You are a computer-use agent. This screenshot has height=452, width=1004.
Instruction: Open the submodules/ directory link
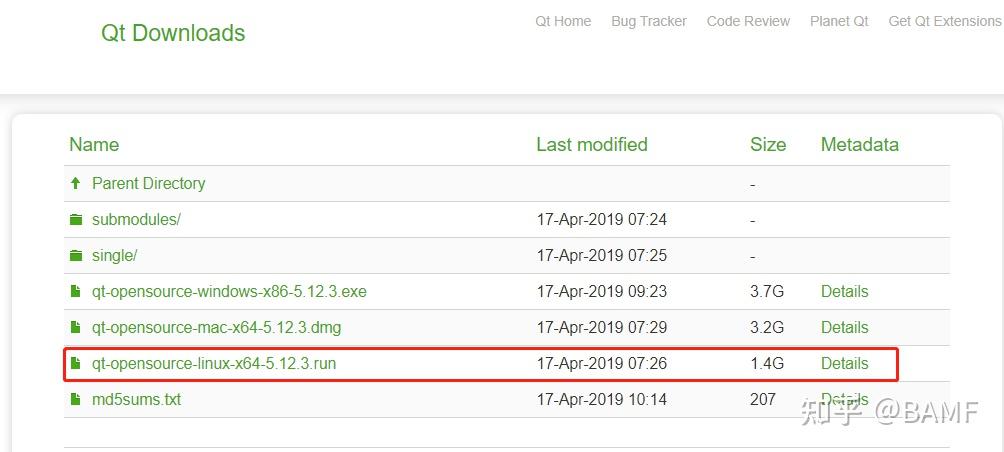coord(136,220)
